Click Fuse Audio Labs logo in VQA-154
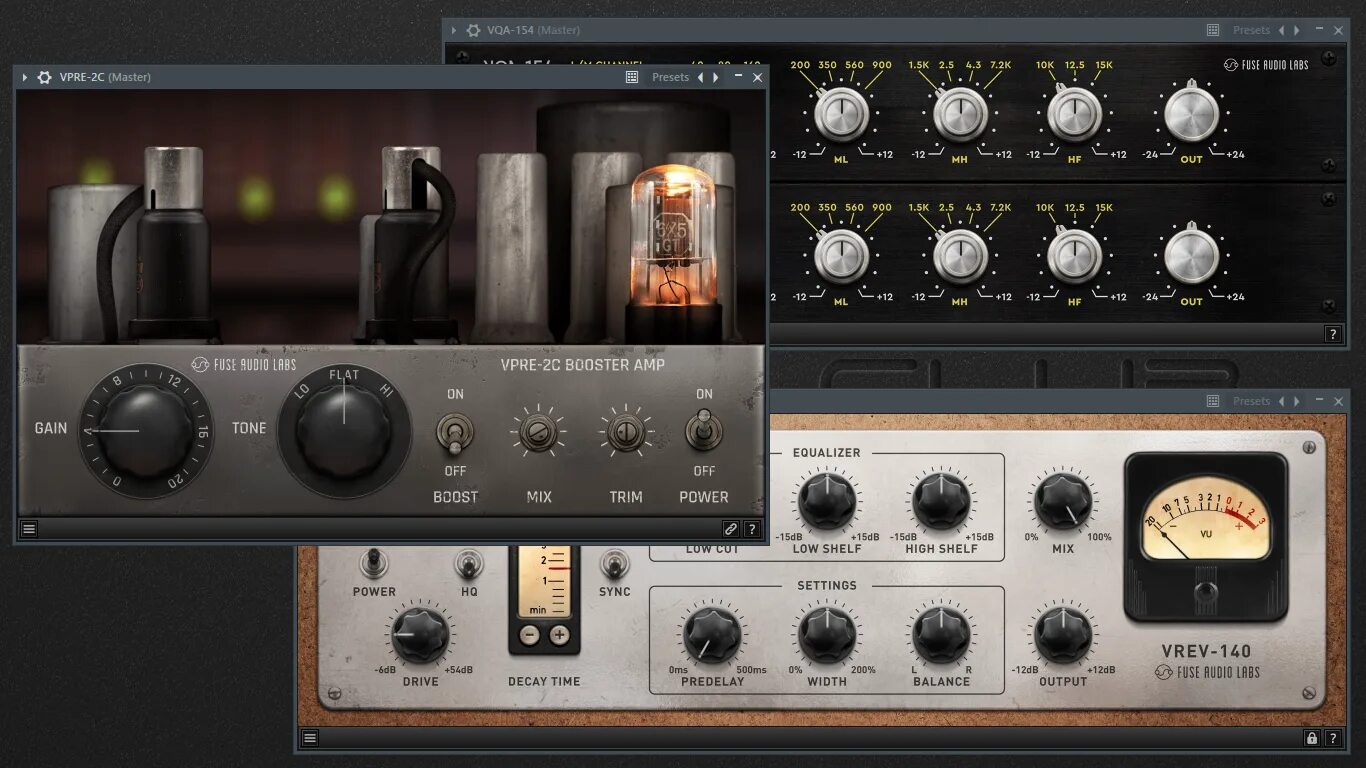The width and height of the screenshot is (1366, 768). point(1266,65)
